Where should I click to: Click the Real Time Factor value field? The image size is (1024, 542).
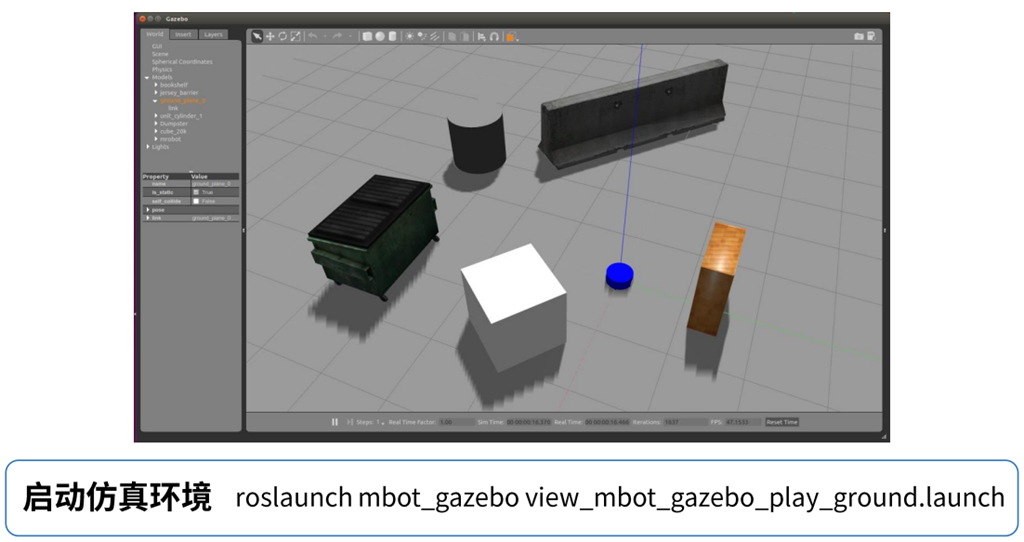point(456,422)
